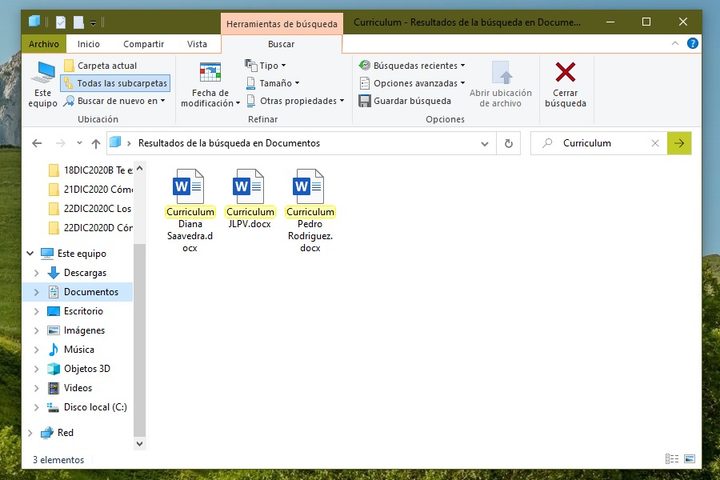This screenshot has width=720, height=480.
Task: Go forward with the right arrow
Action: [60, 143]
